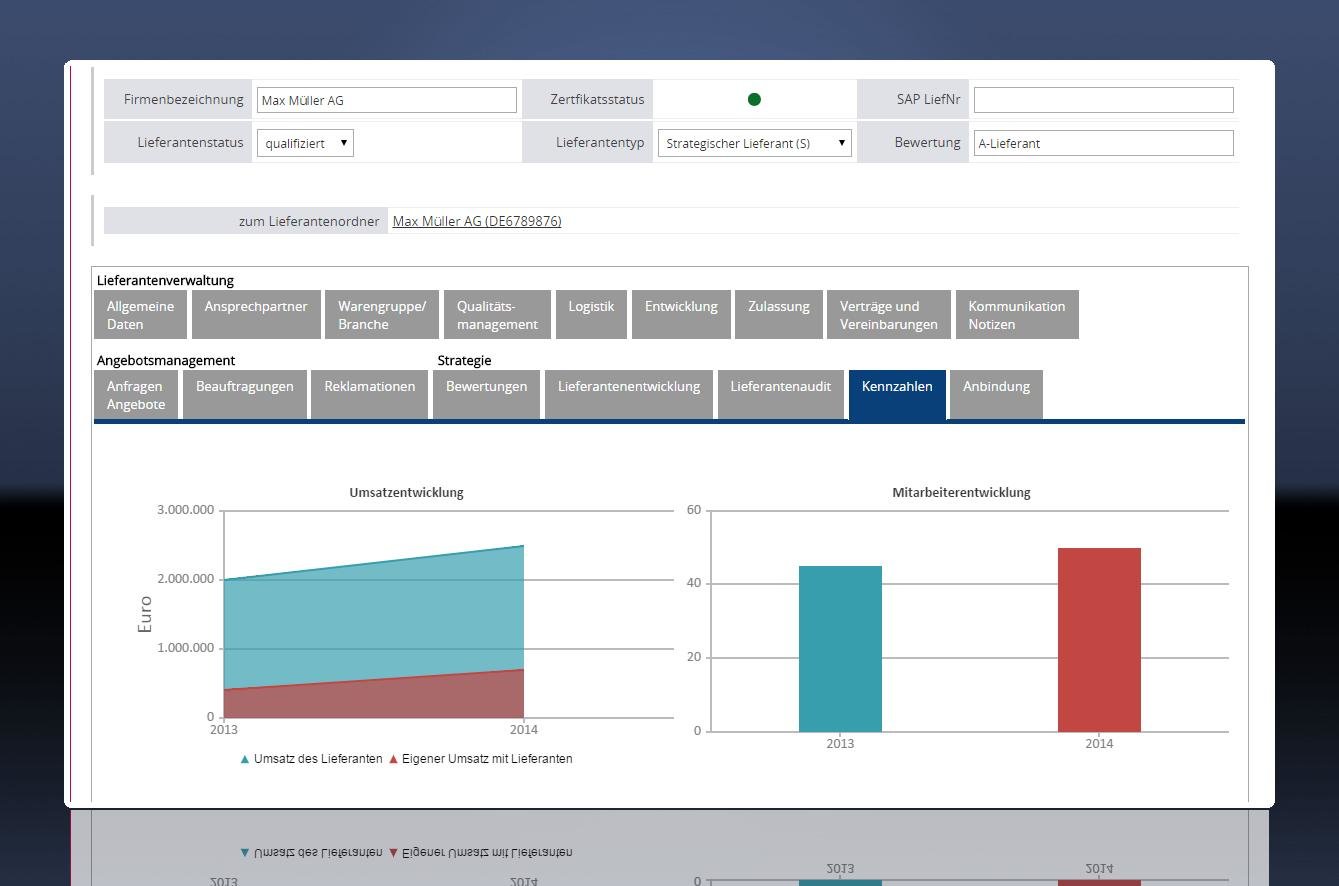Open the Verträge und Vereinbarungen tab
Image resolution: width=1339 pixels, height=886 pixels.
coord(889,315)
